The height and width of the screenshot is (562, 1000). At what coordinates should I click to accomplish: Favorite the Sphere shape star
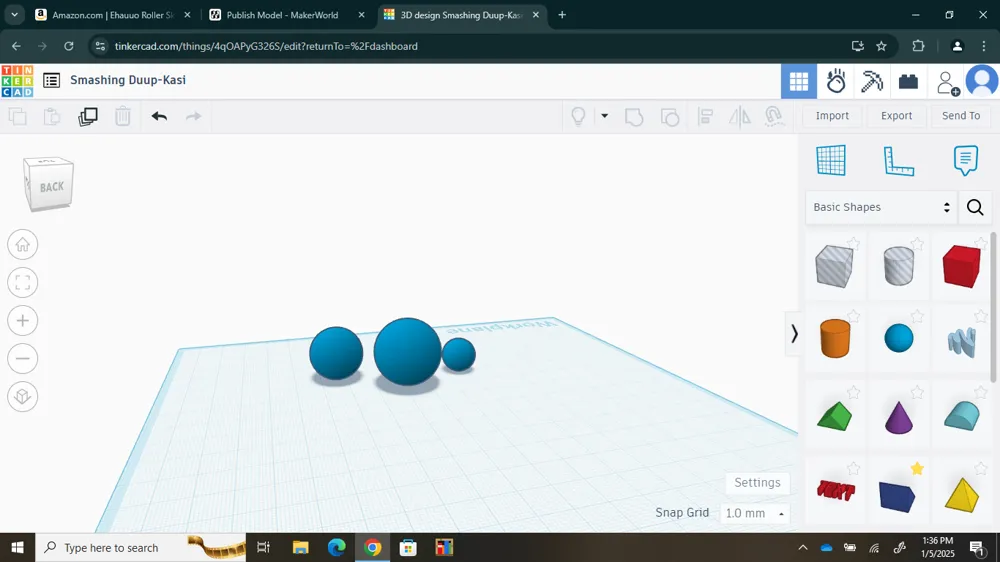coord(916,317)
